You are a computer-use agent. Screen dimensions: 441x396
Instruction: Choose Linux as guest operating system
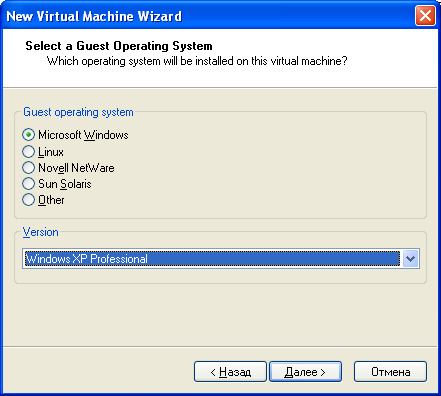coord(29,152)
